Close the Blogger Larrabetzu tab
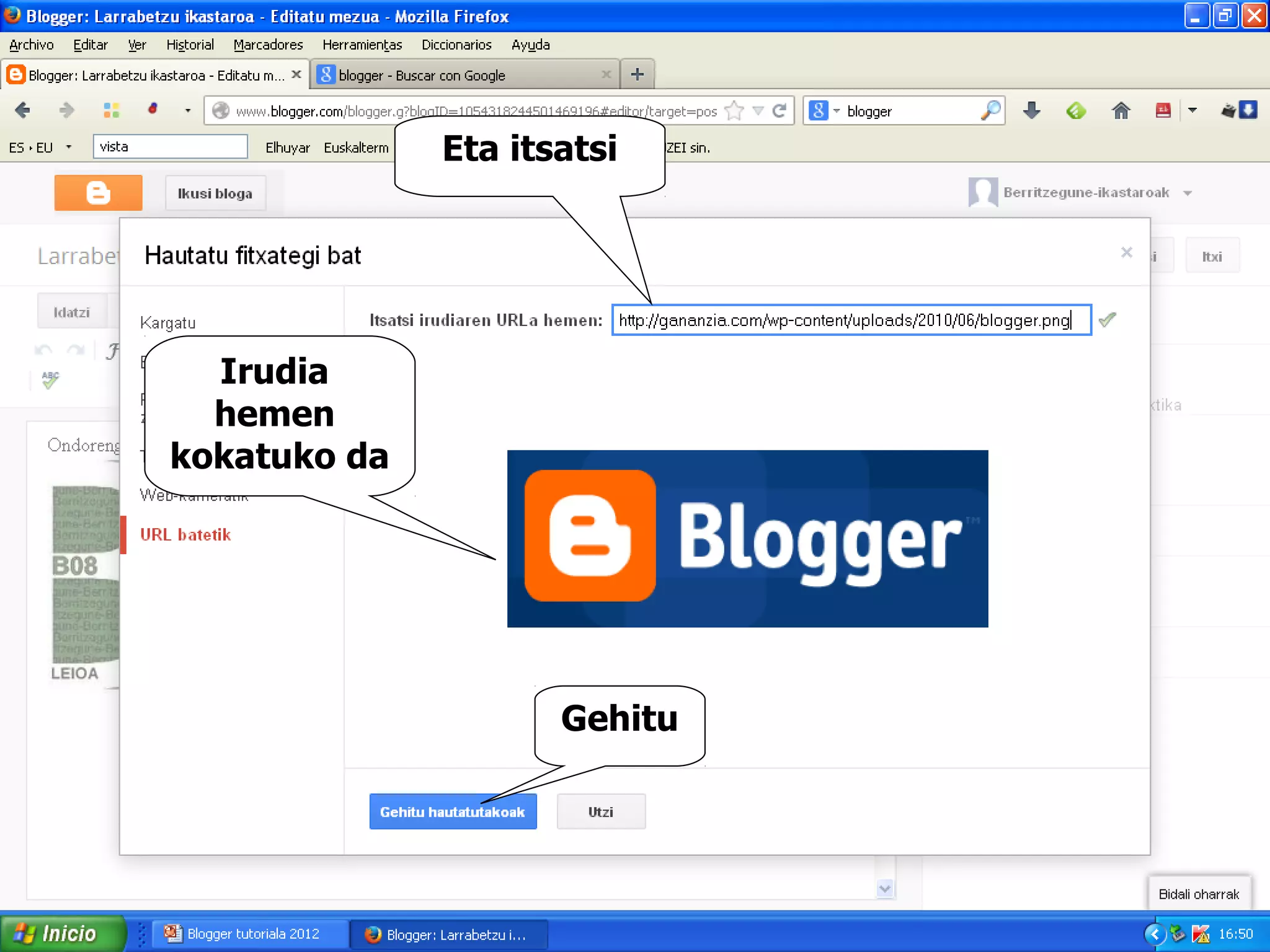 tap(296, 74)
